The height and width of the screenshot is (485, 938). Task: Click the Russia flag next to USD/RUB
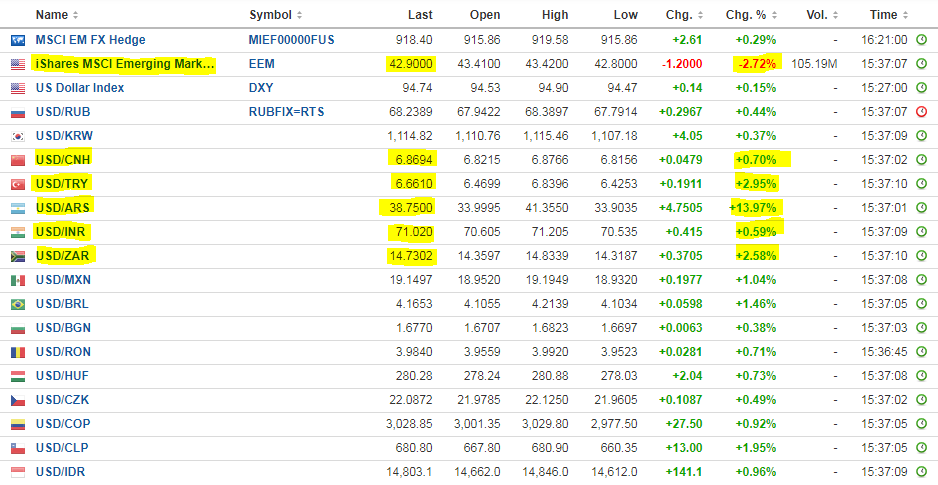pyautogui.click(x=18, y=112)
